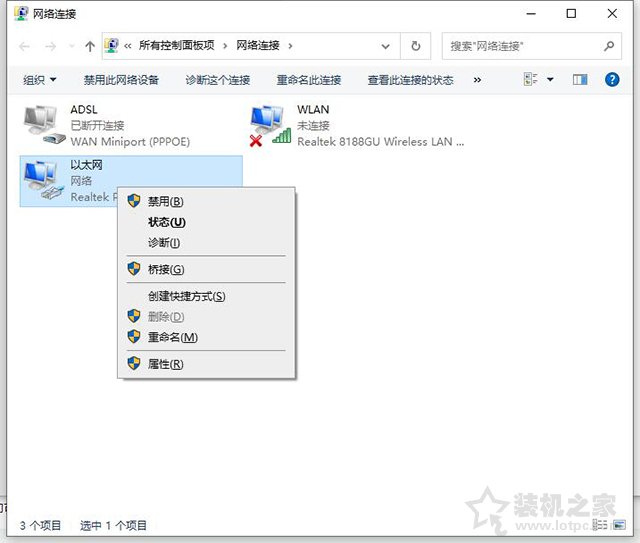Expand the change view dropdown arrow

[x=550, y=80]
